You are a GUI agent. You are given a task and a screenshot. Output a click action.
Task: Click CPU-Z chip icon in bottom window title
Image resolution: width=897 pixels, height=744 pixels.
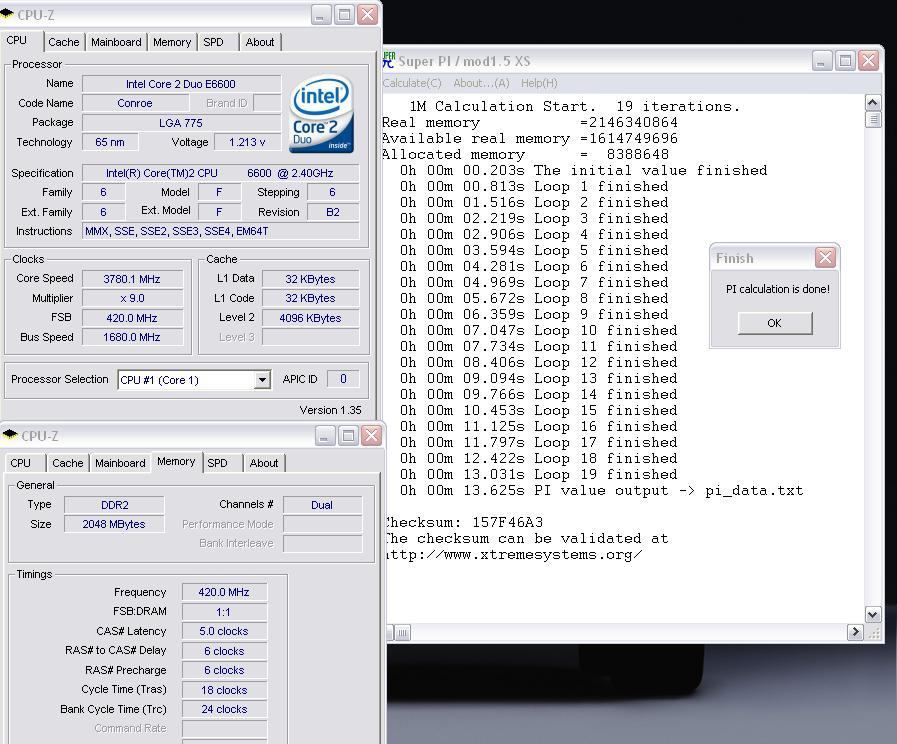tap(10, 435)
